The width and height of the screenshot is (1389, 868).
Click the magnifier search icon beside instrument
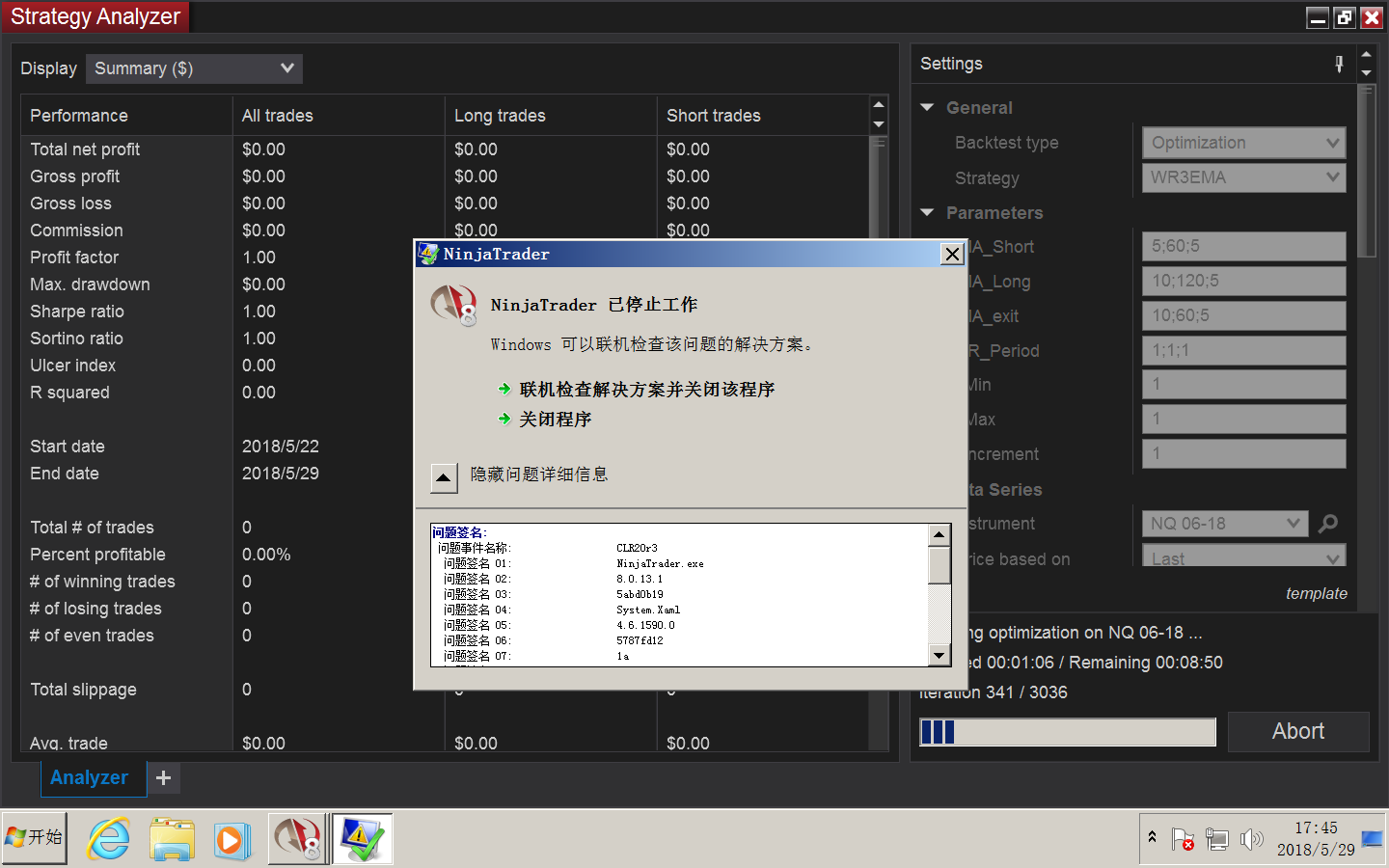1328,524
